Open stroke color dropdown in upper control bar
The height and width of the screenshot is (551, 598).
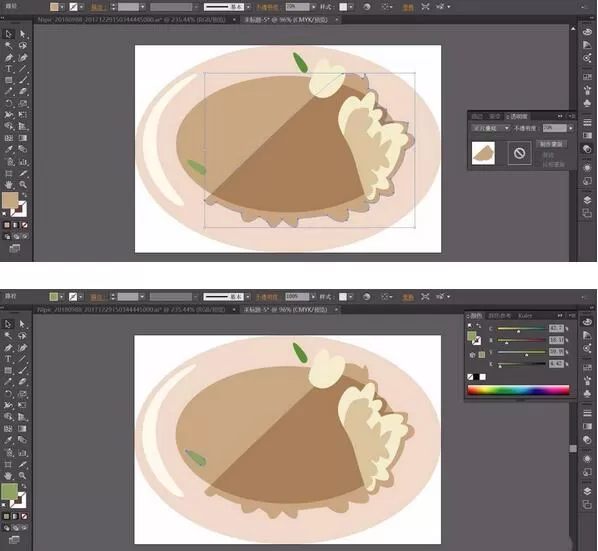pyautogui.click(x=81, y=7)
